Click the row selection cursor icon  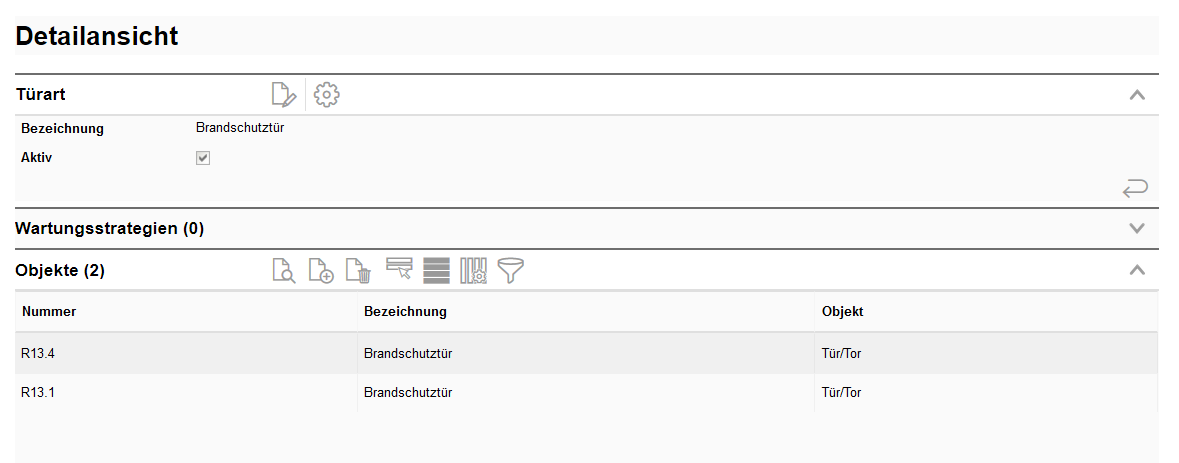pyautogui.click(x=399, y=269)
